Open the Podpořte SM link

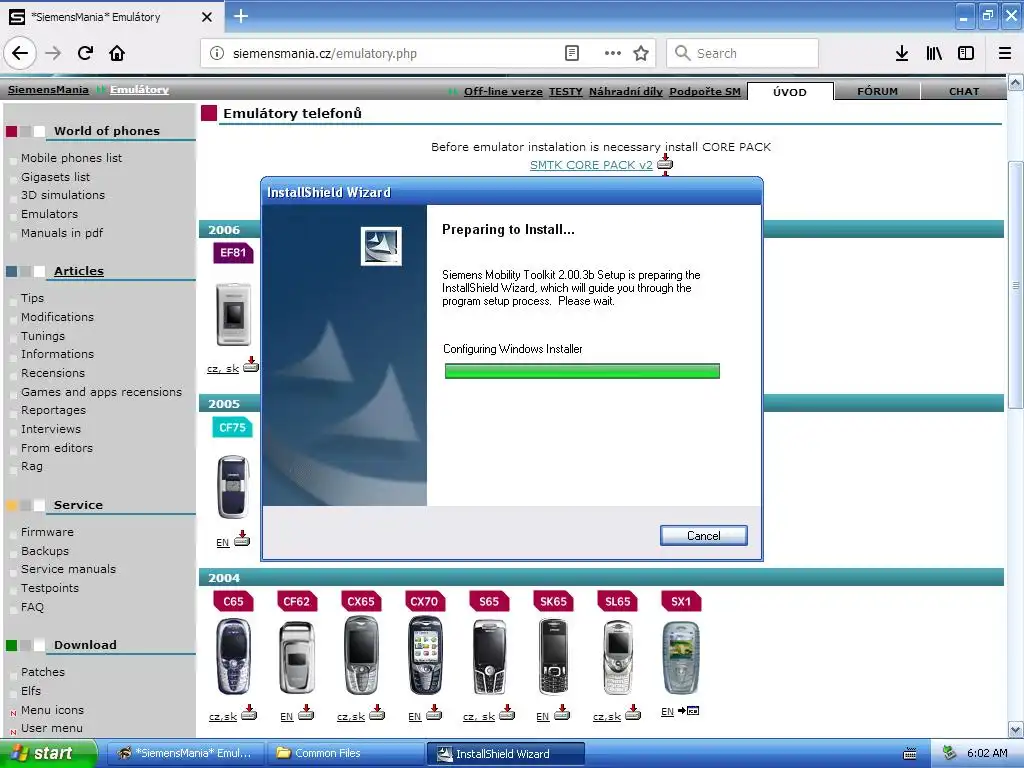[x=705, y=91]
